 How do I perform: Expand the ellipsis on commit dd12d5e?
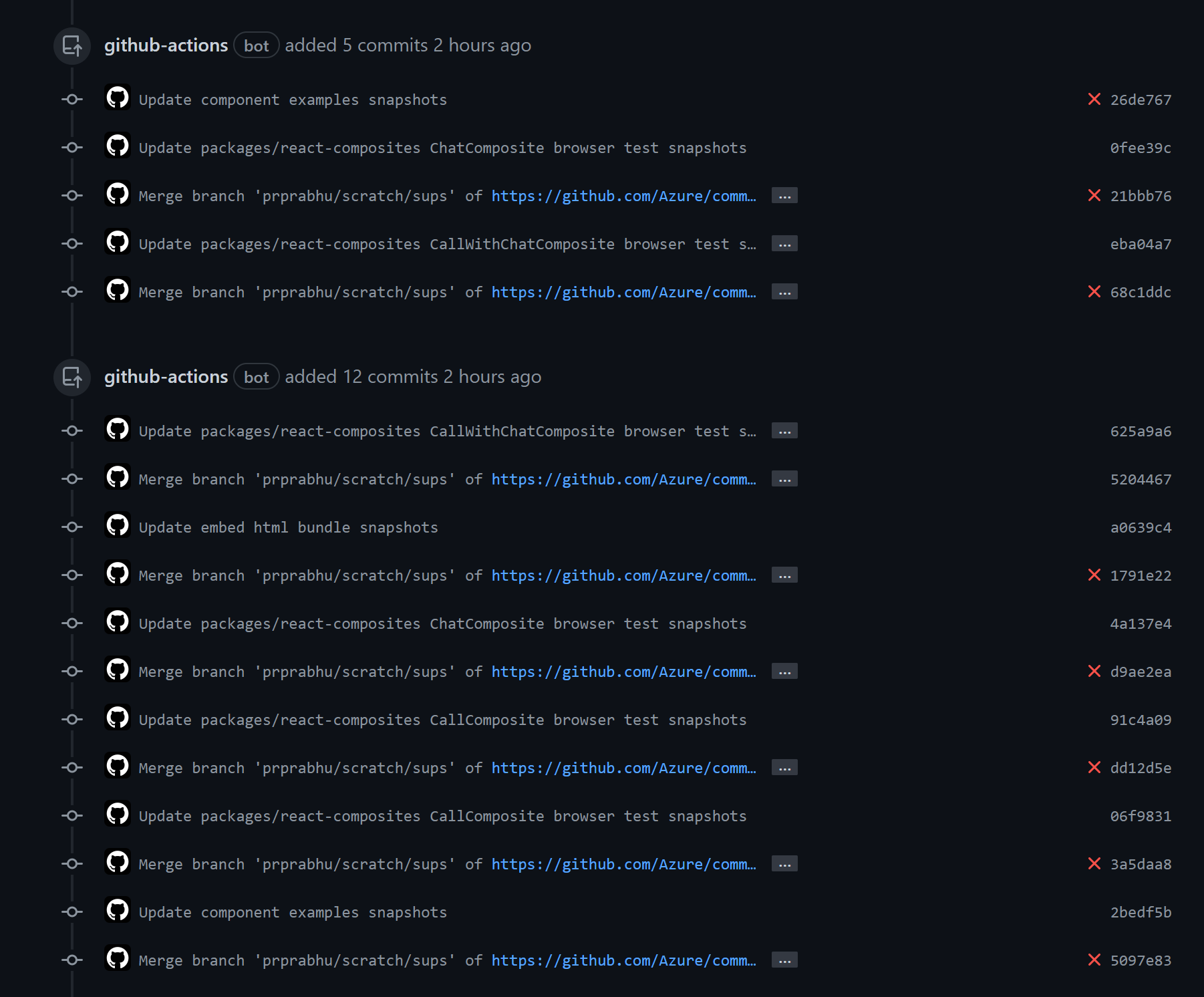coord(785,768)
